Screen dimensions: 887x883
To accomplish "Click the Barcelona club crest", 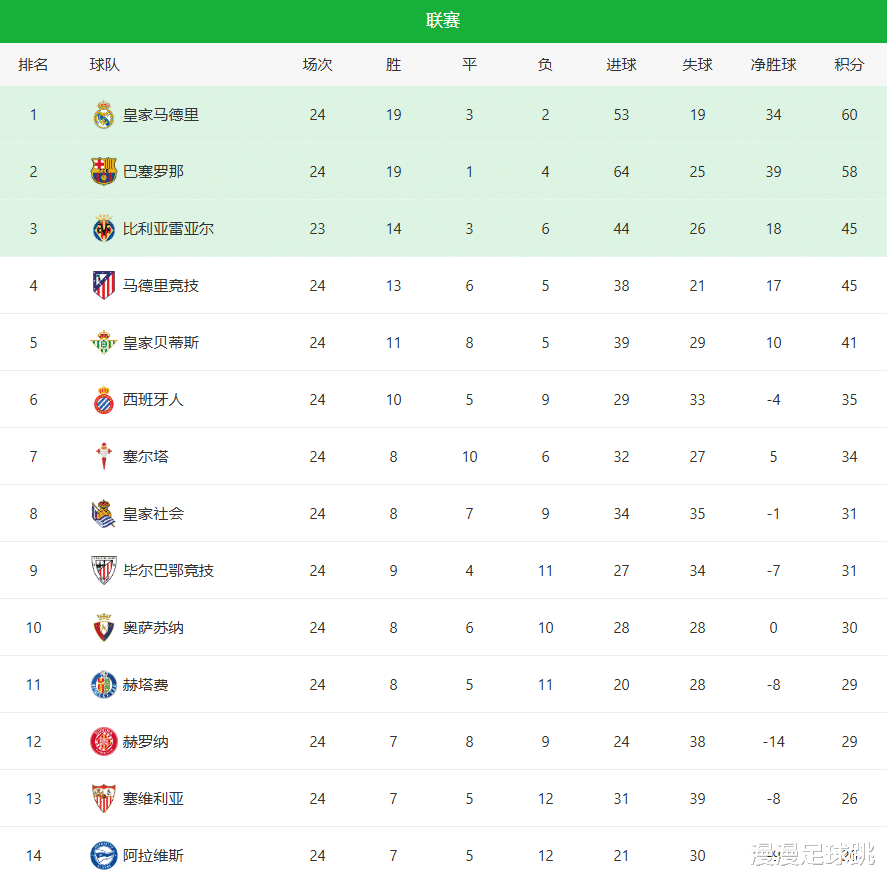I will tap(104, 172).
